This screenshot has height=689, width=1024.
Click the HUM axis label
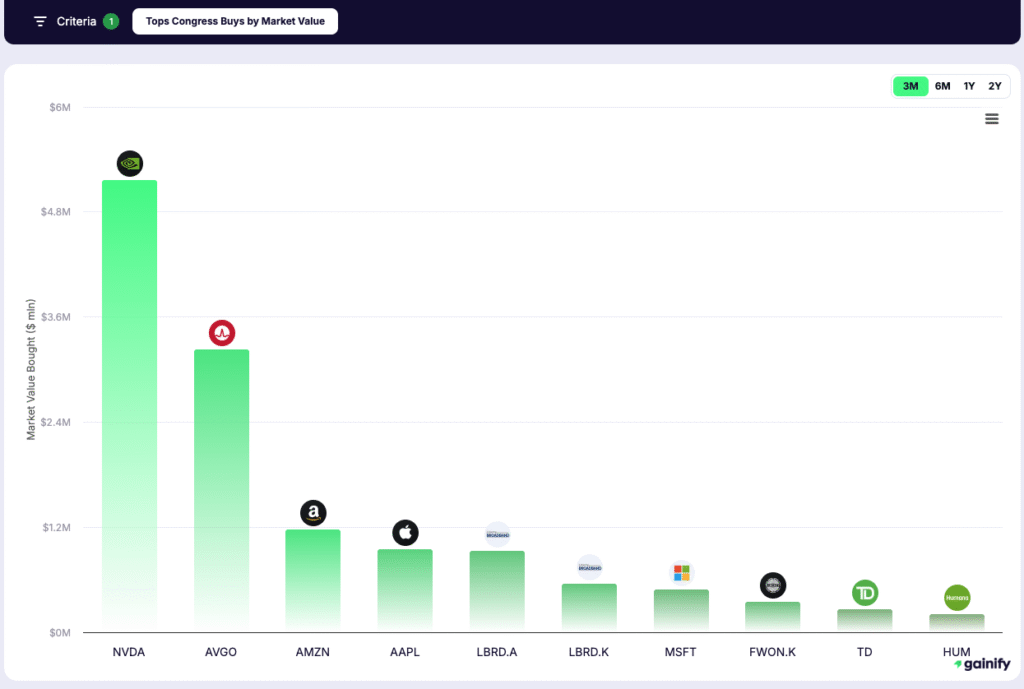(x=957, y=652)
